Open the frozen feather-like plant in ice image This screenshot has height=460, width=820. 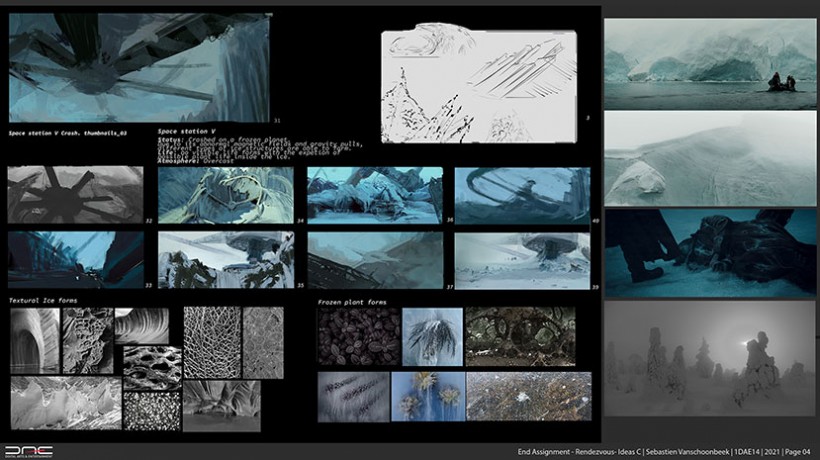(432, 337)
